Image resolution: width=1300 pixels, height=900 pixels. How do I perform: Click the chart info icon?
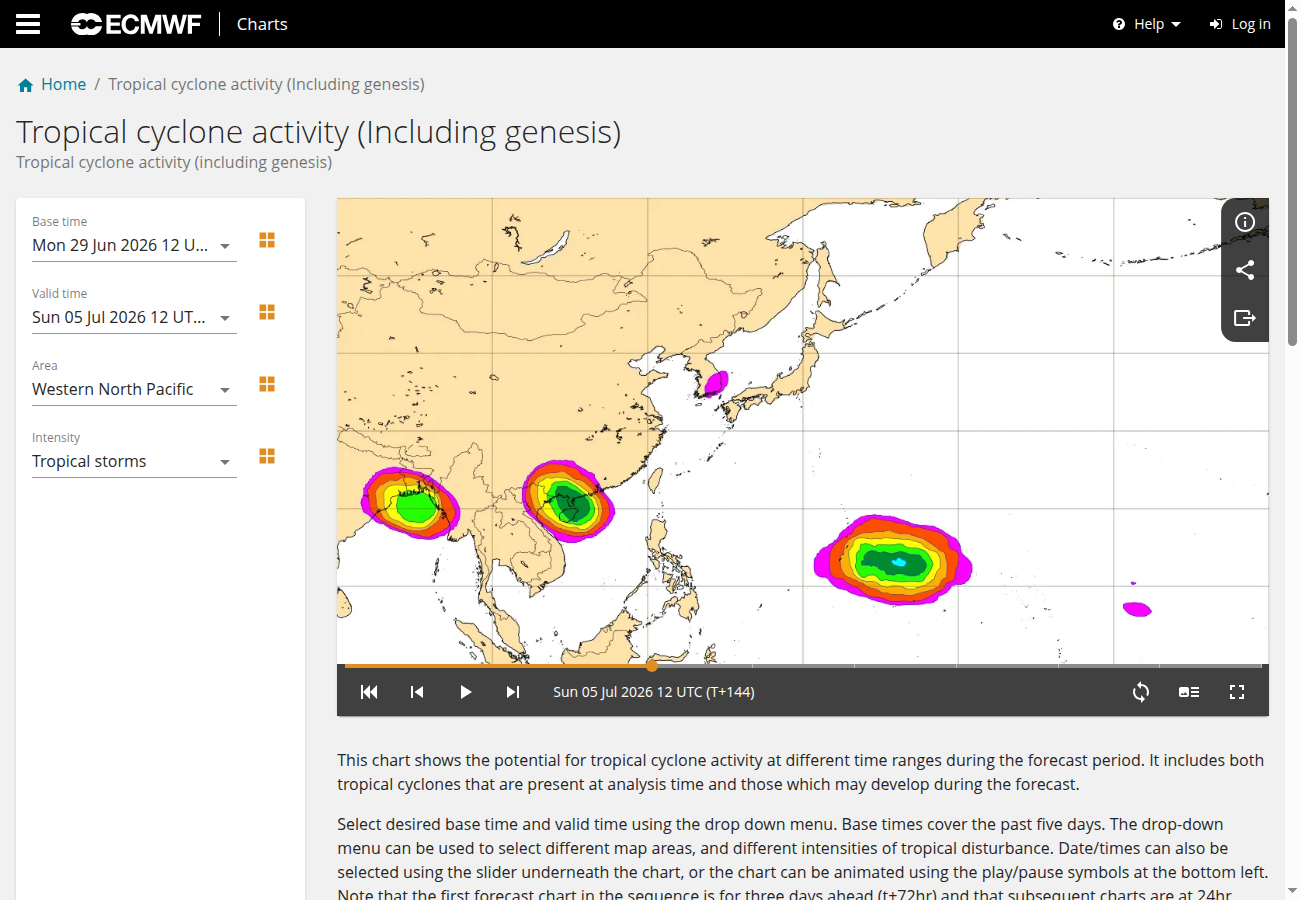[x=1245, y=222]
